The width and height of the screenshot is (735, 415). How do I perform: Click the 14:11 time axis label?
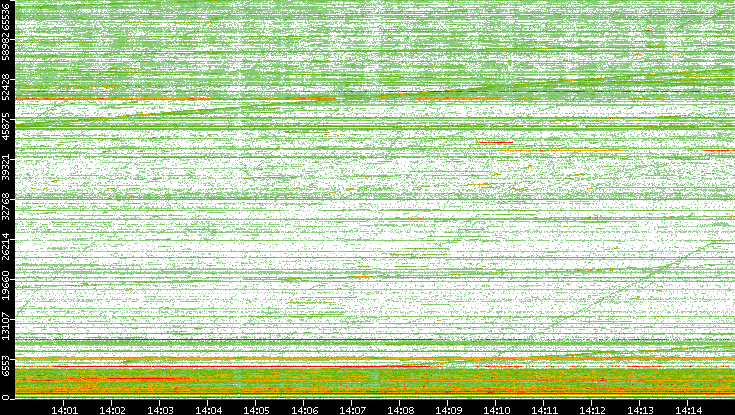[544, 410]
